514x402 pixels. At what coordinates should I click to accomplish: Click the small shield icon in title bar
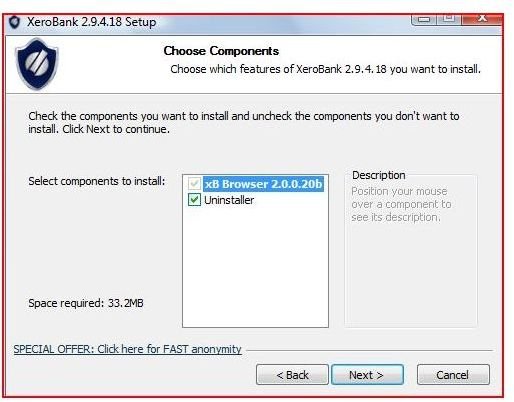[14, 22]
